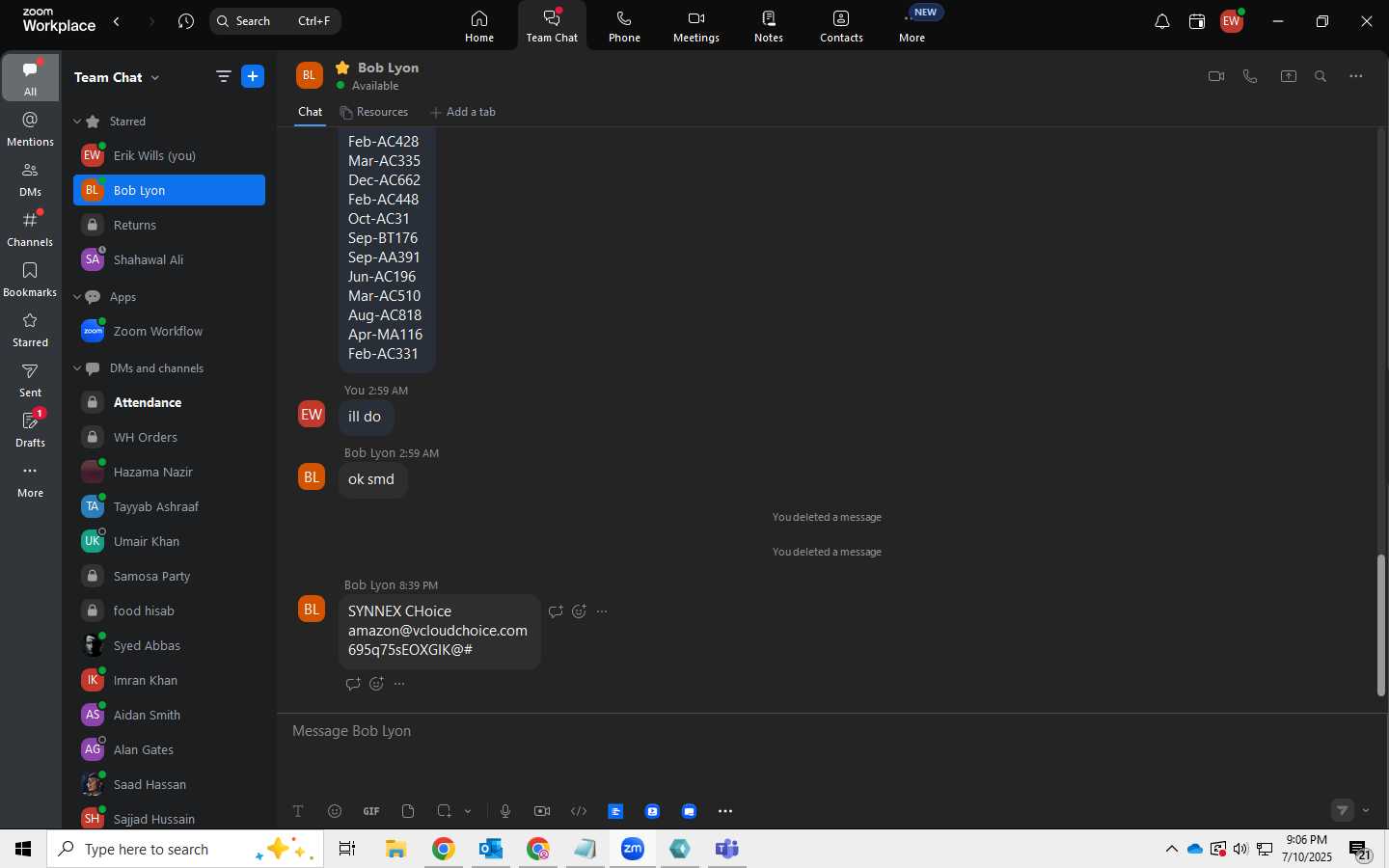Switch to the Meetings tab

tap(696, 26)
